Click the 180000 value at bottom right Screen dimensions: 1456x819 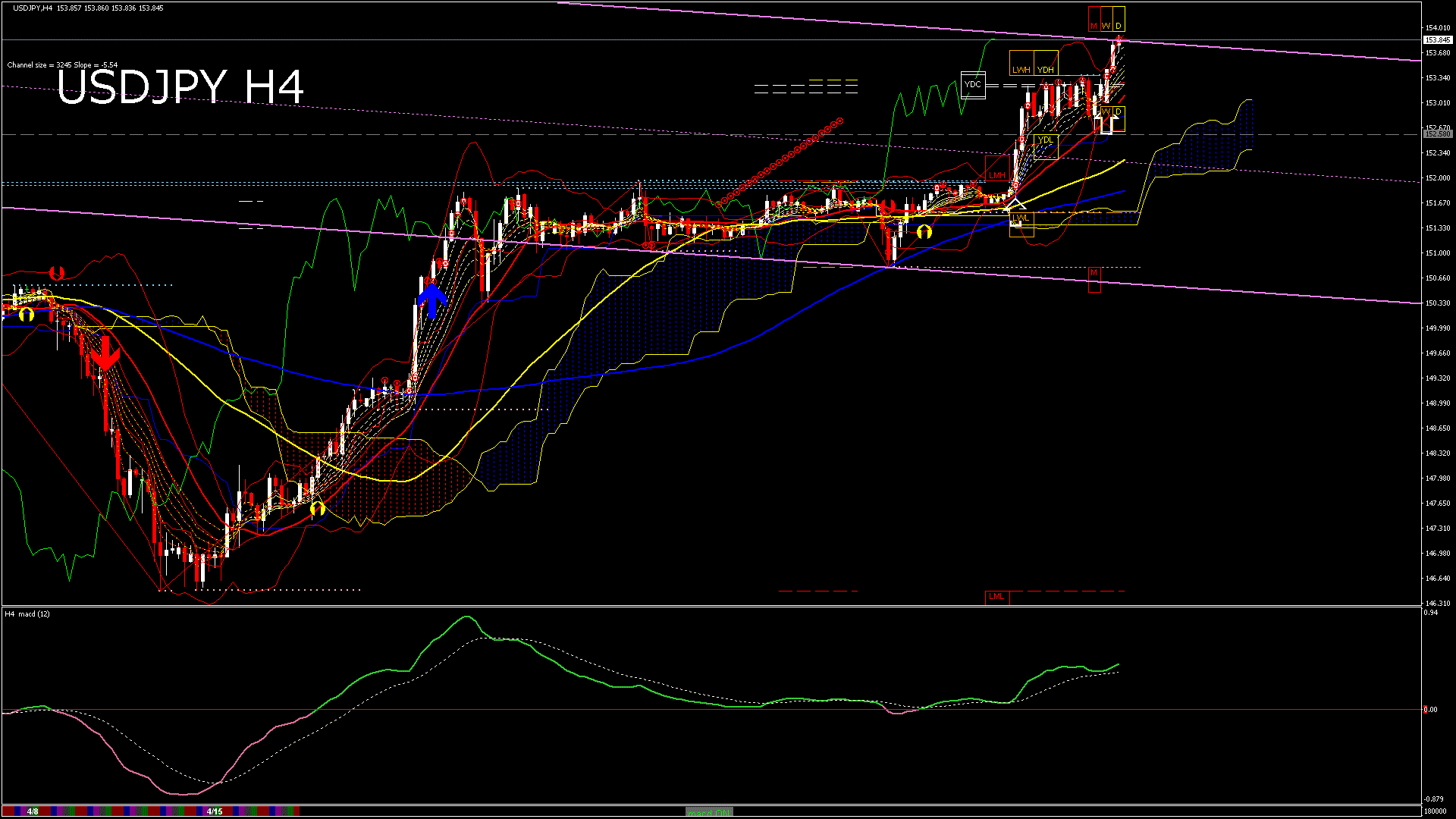click(x=1436, y=811)
